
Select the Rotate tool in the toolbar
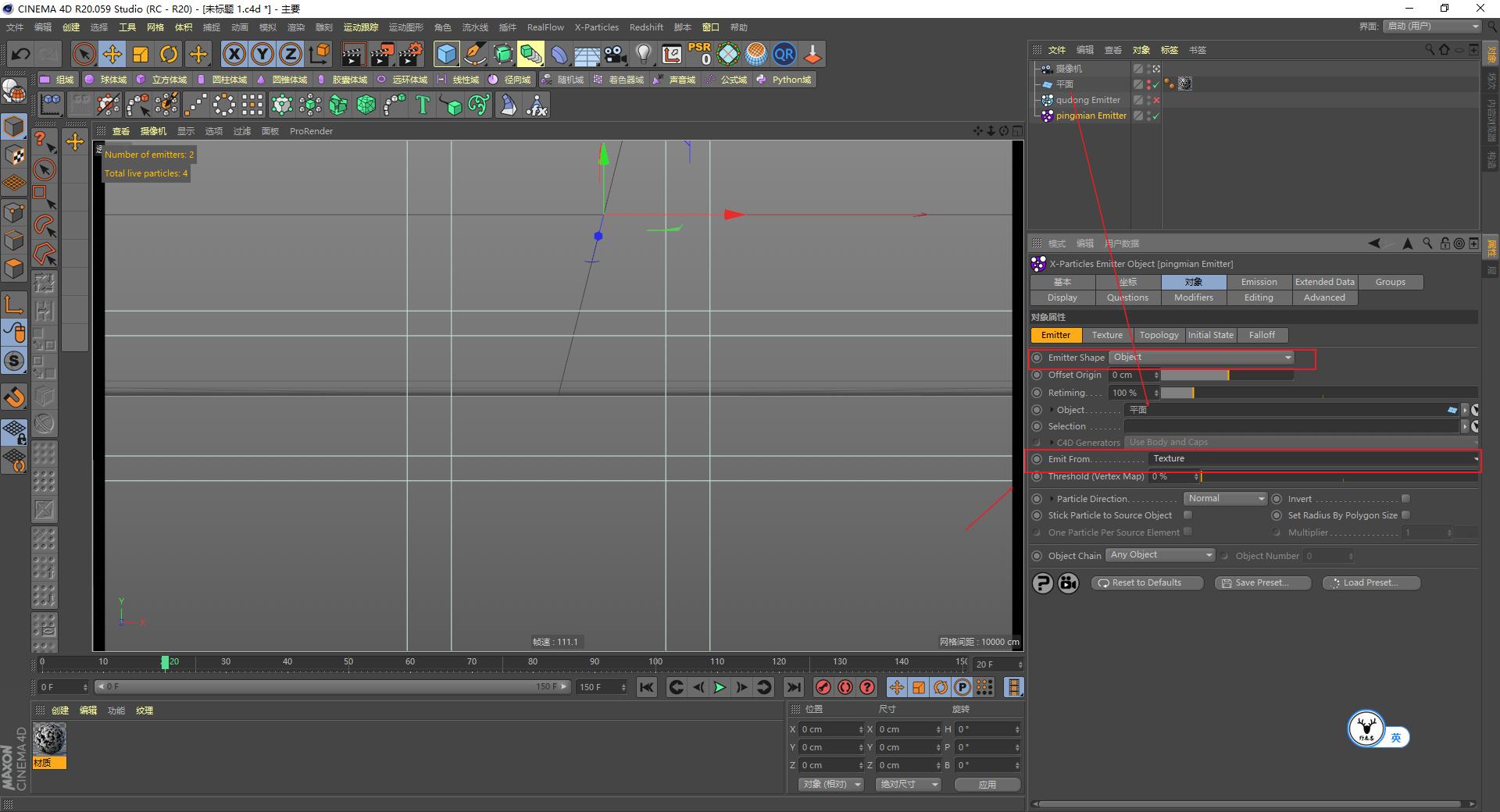[169, 54]
